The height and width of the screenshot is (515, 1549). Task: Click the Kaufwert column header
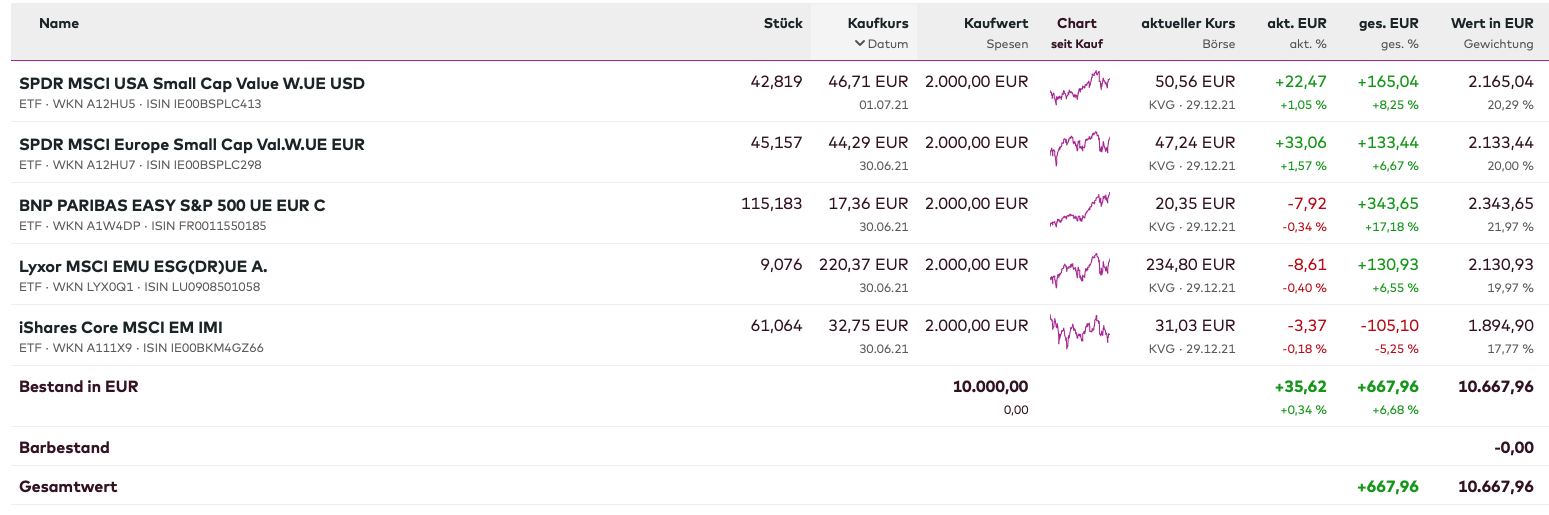coord(995,23)
